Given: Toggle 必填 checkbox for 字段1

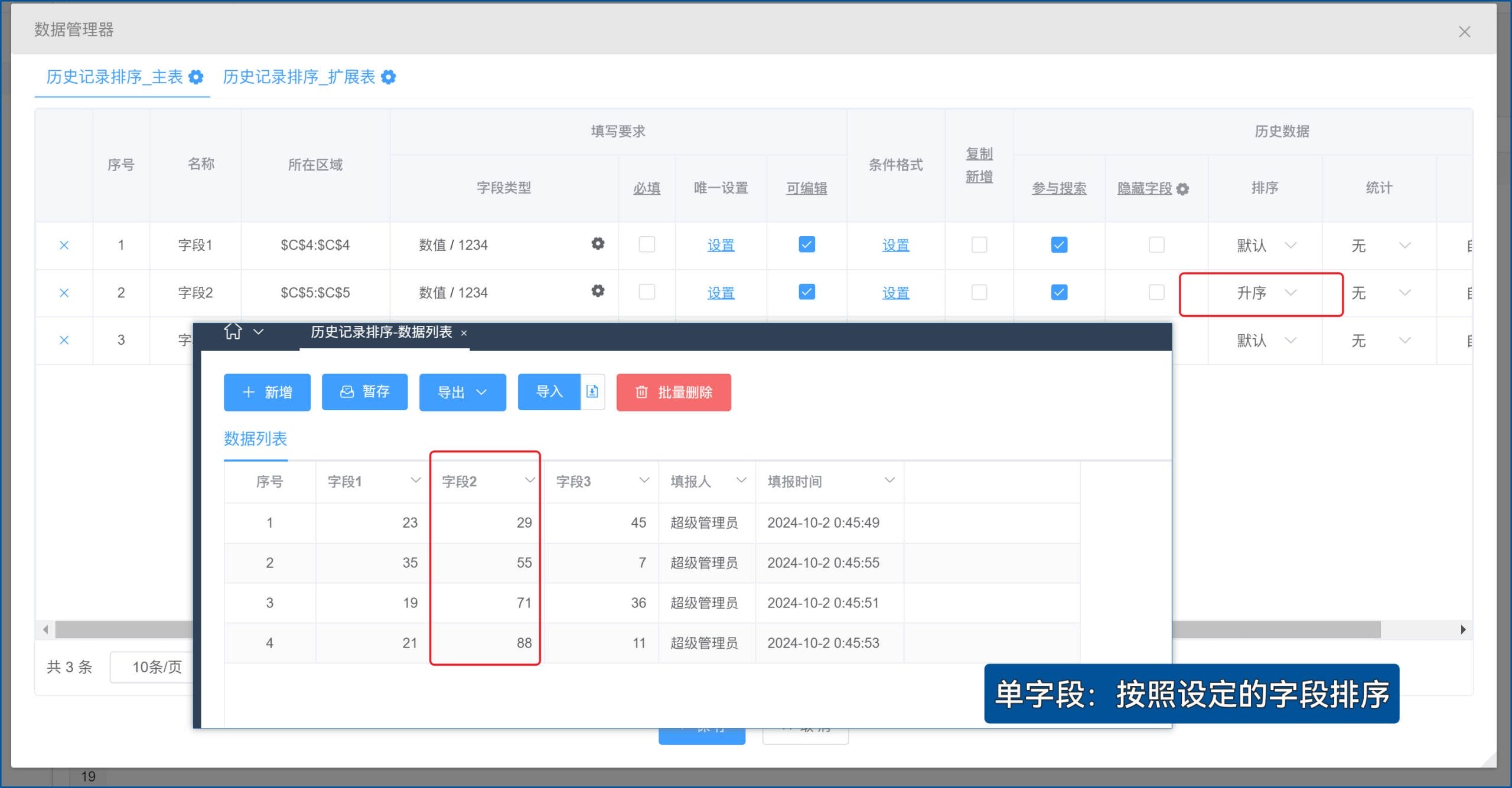Looking at the screenshot, I should [x=647, y=244].
